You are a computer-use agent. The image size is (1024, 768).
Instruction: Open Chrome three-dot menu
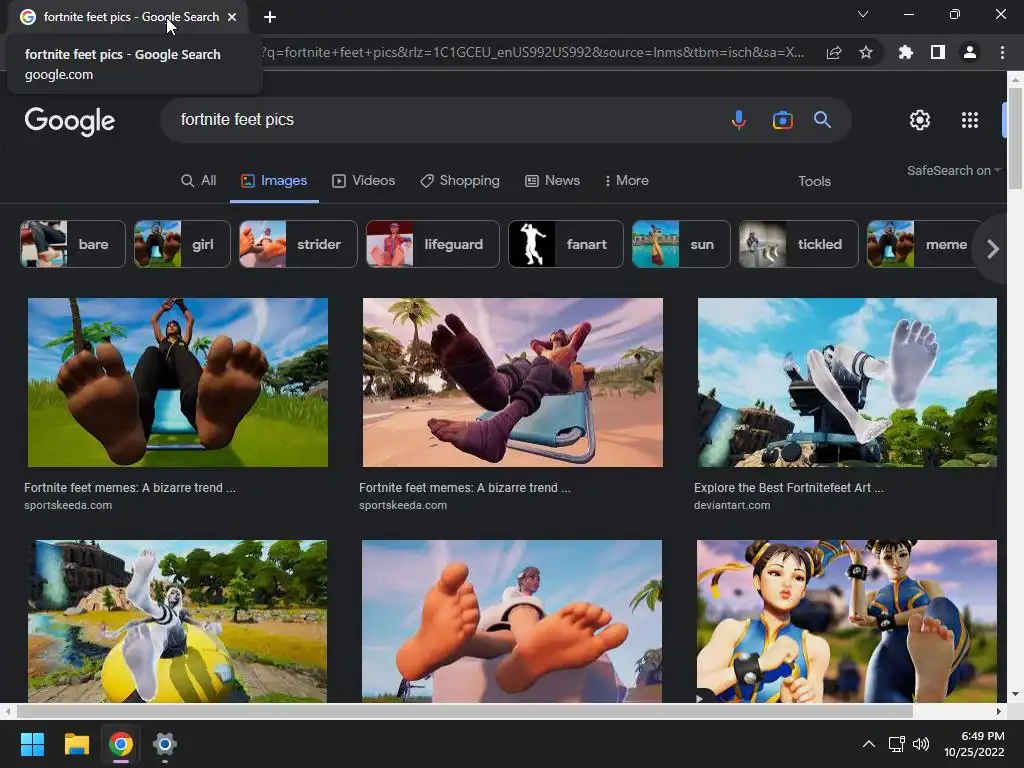click(1002, 52)
